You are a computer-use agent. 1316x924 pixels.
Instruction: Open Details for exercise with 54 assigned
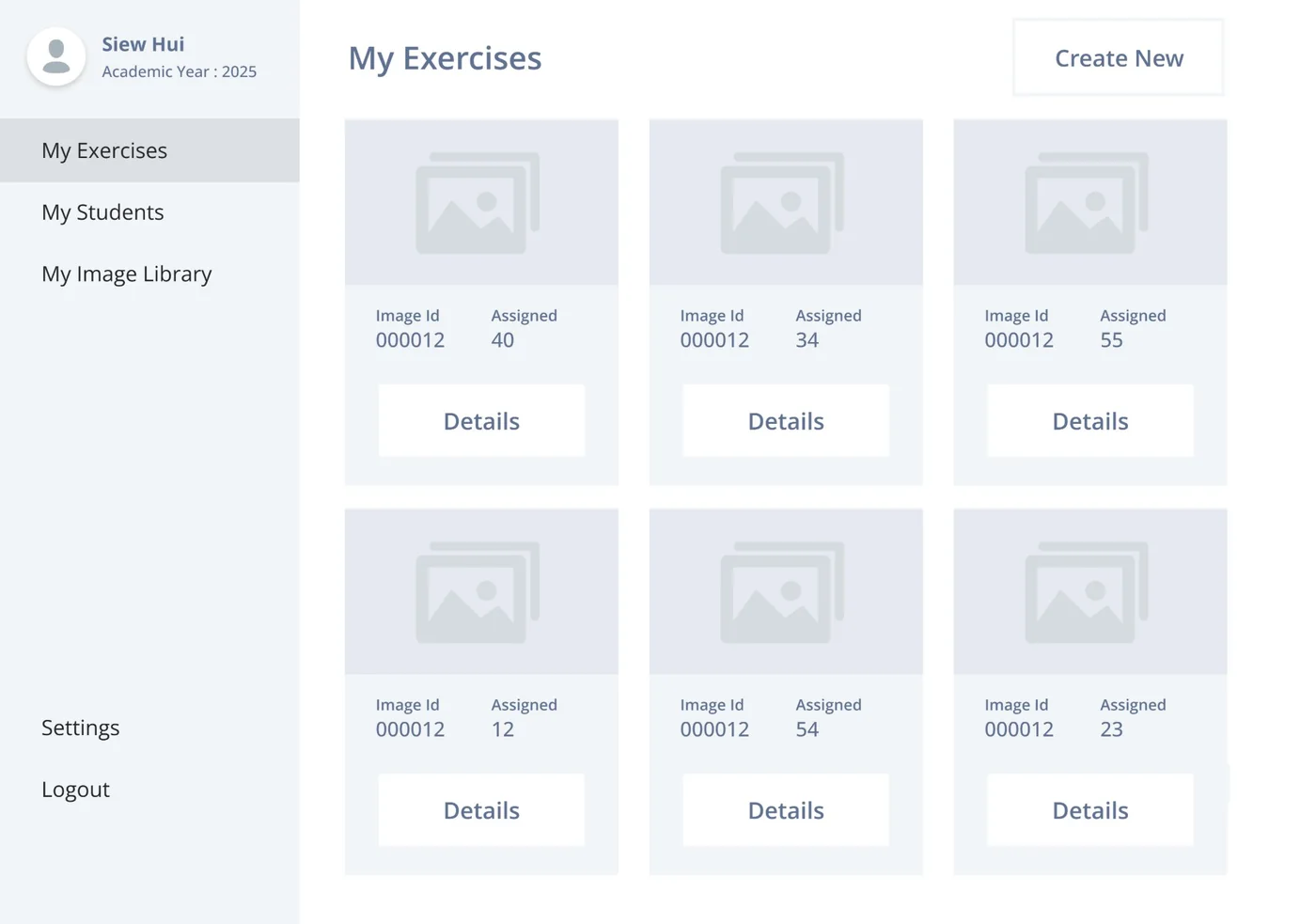coord(786,809)
